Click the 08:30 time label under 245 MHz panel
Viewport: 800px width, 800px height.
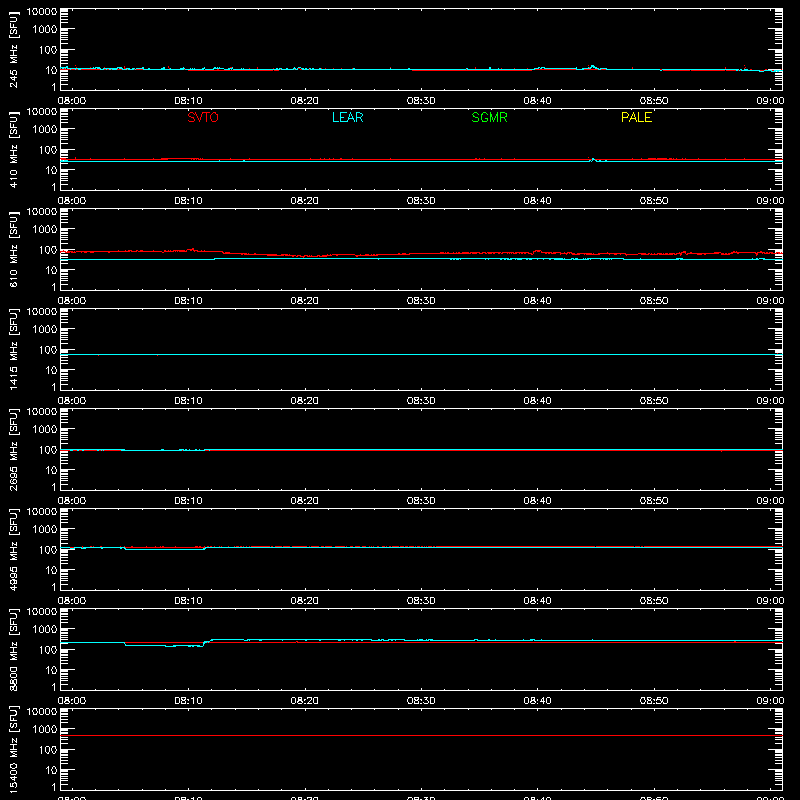pos(421,101)
